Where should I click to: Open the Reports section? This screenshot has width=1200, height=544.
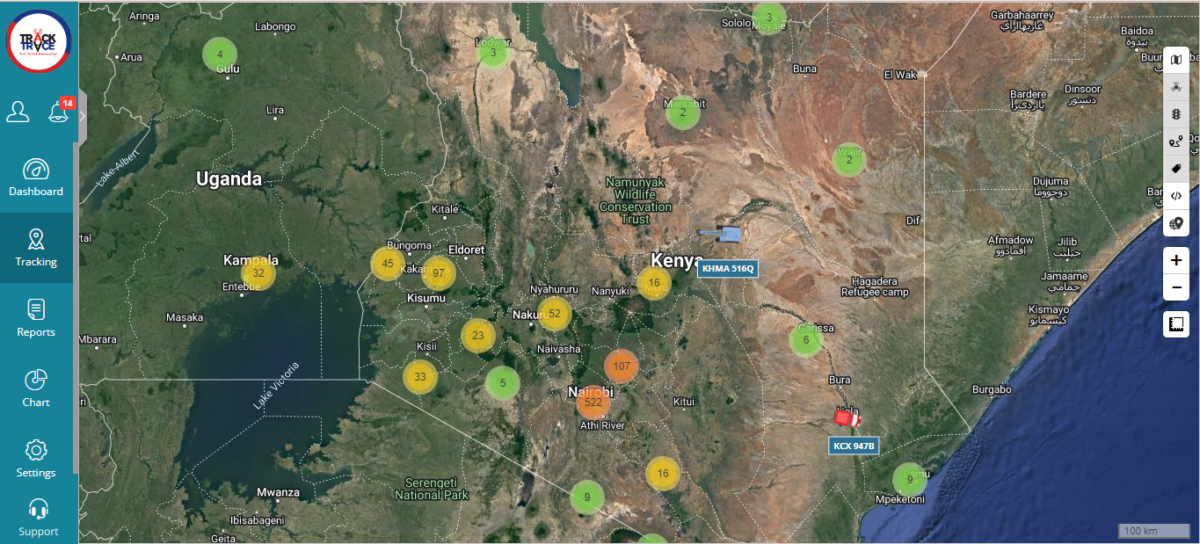coord(37,318)
